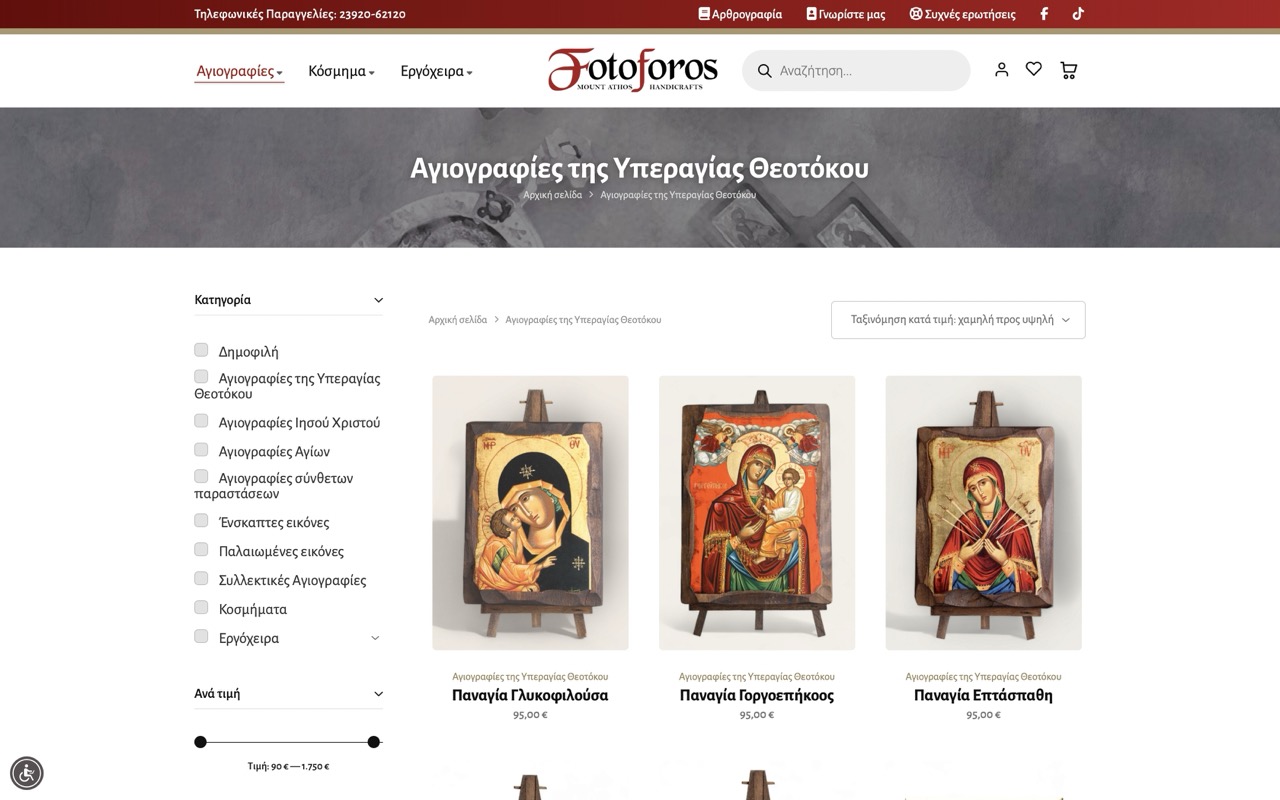The image size is (1280, 800).
Task: Open the accessibility widget icon
Action: click(27, 773)
